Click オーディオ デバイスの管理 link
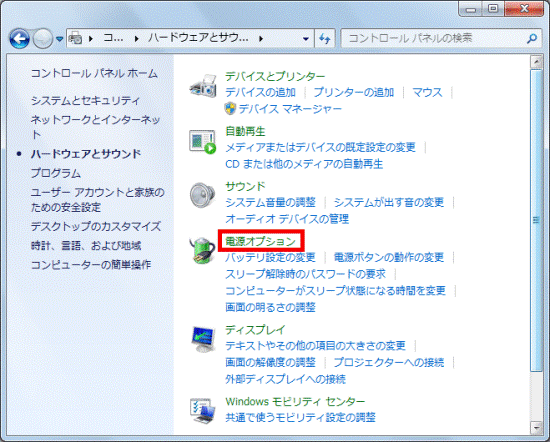This screenshot has width=550, height=442. [287, 219]
